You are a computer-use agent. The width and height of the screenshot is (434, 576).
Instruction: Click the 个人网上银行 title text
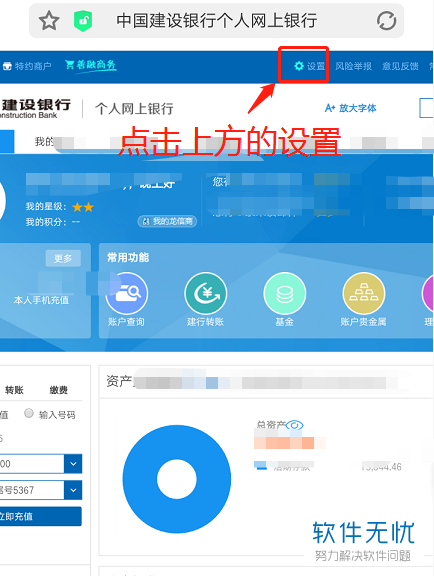[x=134, y=109]
